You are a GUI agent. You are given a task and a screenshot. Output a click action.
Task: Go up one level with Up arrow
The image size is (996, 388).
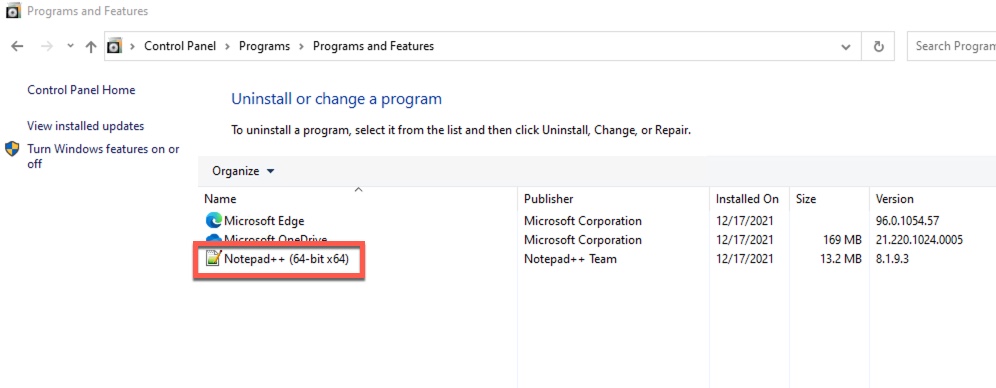[x=91, y=46]
